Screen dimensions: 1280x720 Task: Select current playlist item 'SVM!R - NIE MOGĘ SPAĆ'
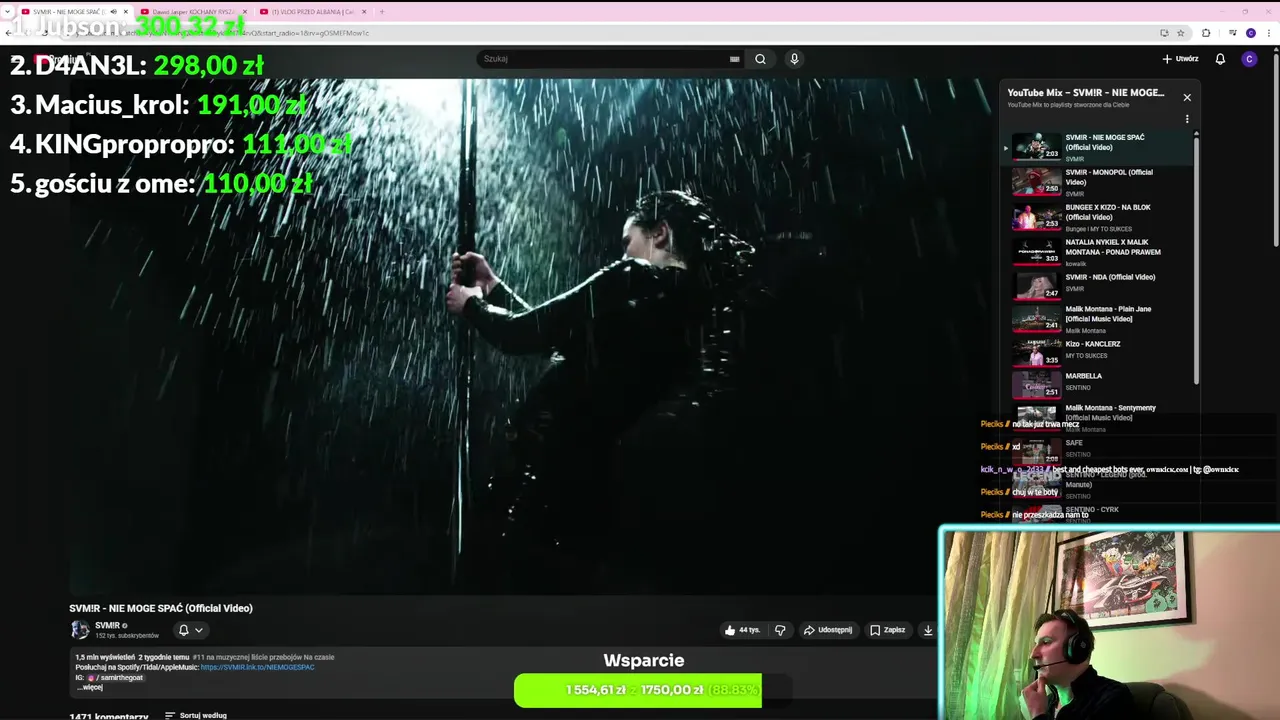[1100, 147]
